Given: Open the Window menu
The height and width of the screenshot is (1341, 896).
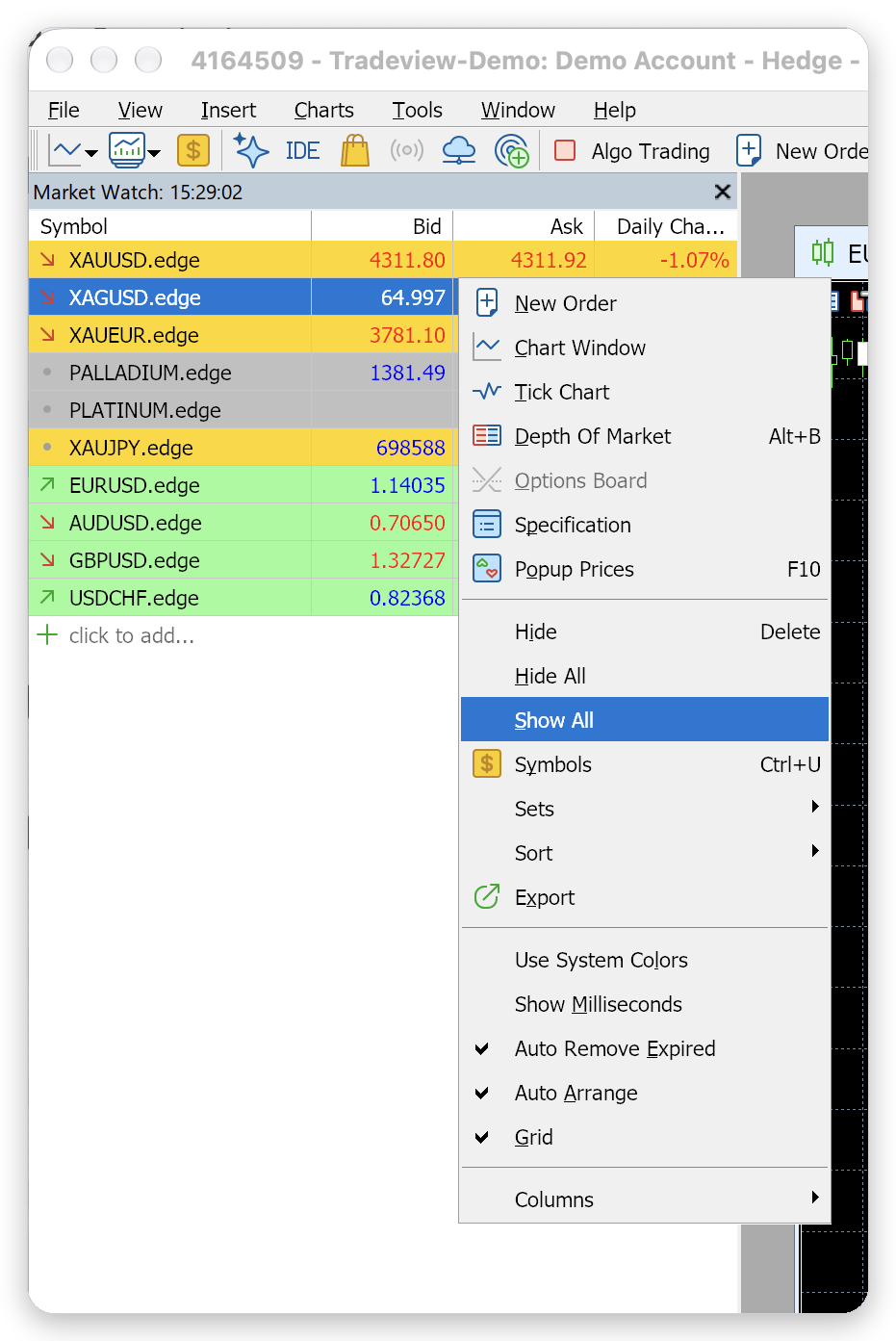Looking at the screenshot, I should tap(518, 110).
